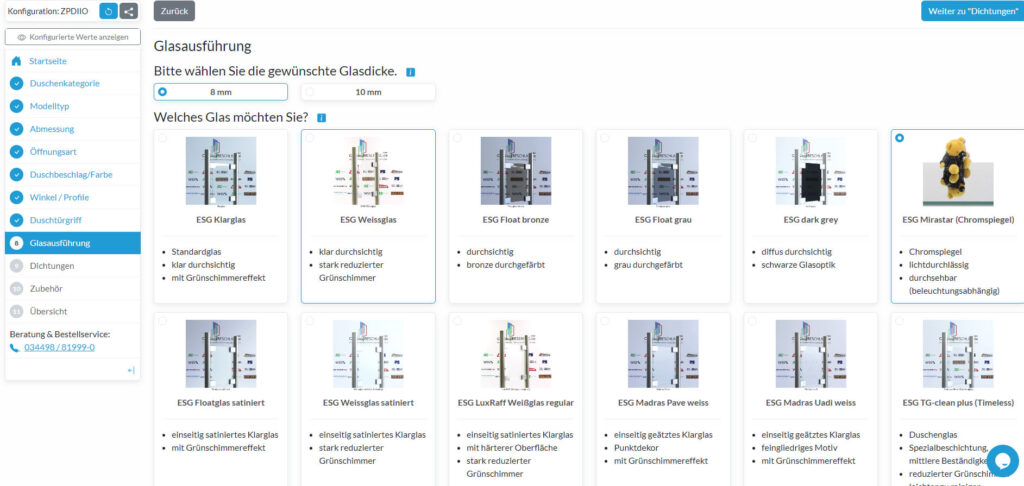
Task: Click the ESG dark grey product image
Action: click(x=810, y=172)
